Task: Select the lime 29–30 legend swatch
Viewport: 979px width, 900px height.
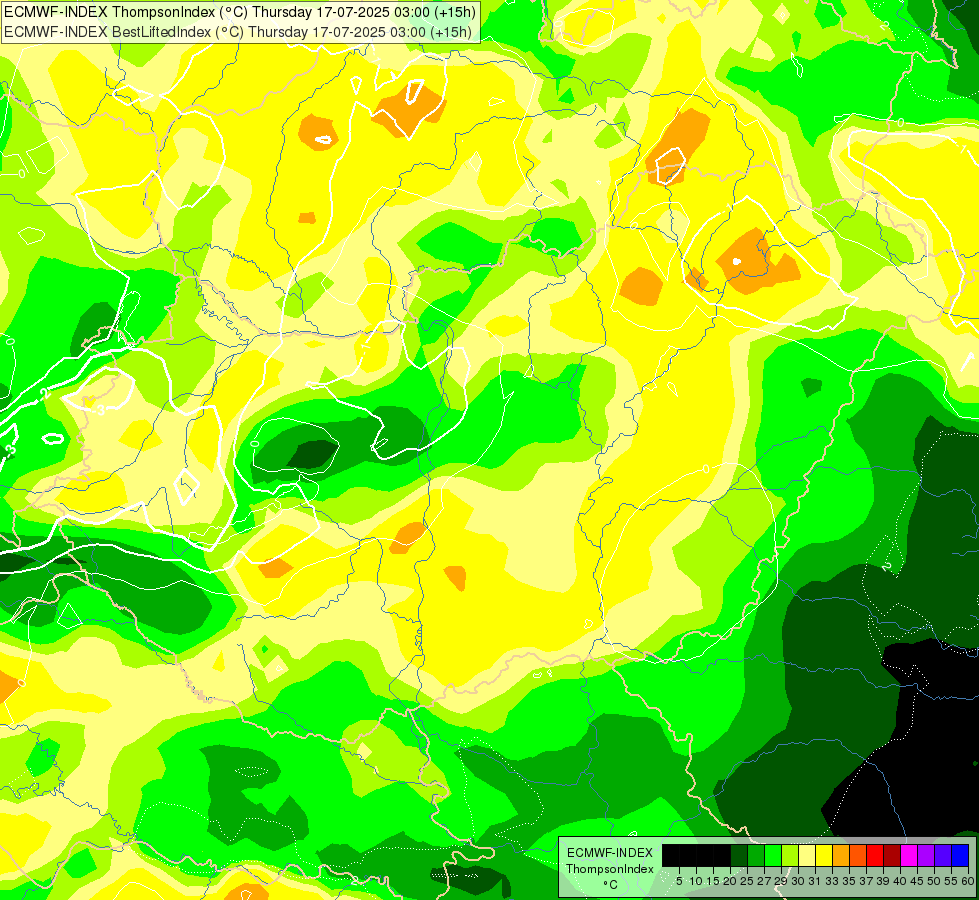Action: pos(790,855)
